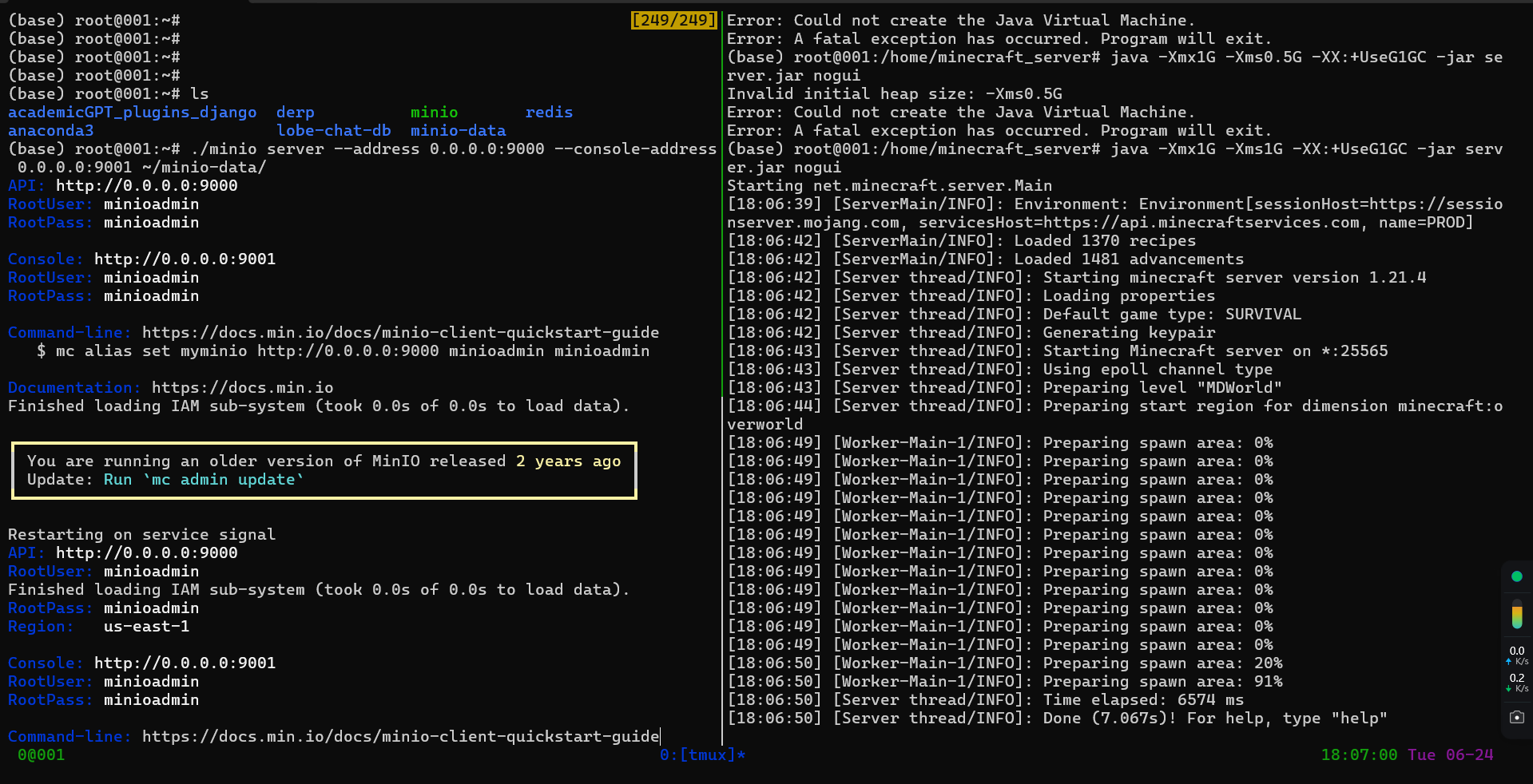Click the 'redis' directory name
The height and width of the screenshot is (784, 1533).
(550, 112)
